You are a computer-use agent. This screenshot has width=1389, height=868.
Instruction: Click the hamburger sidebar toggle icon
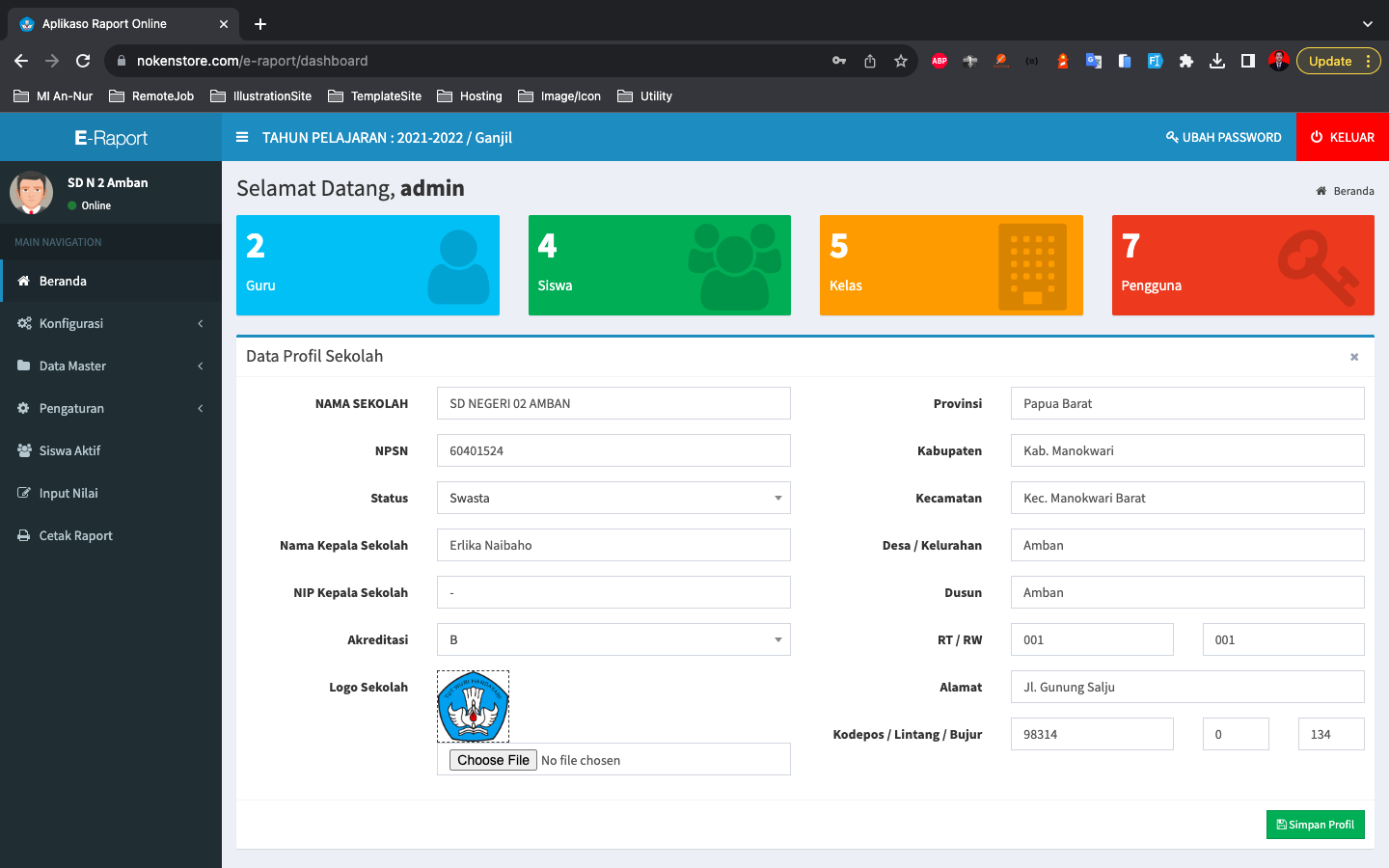(242, 137)
